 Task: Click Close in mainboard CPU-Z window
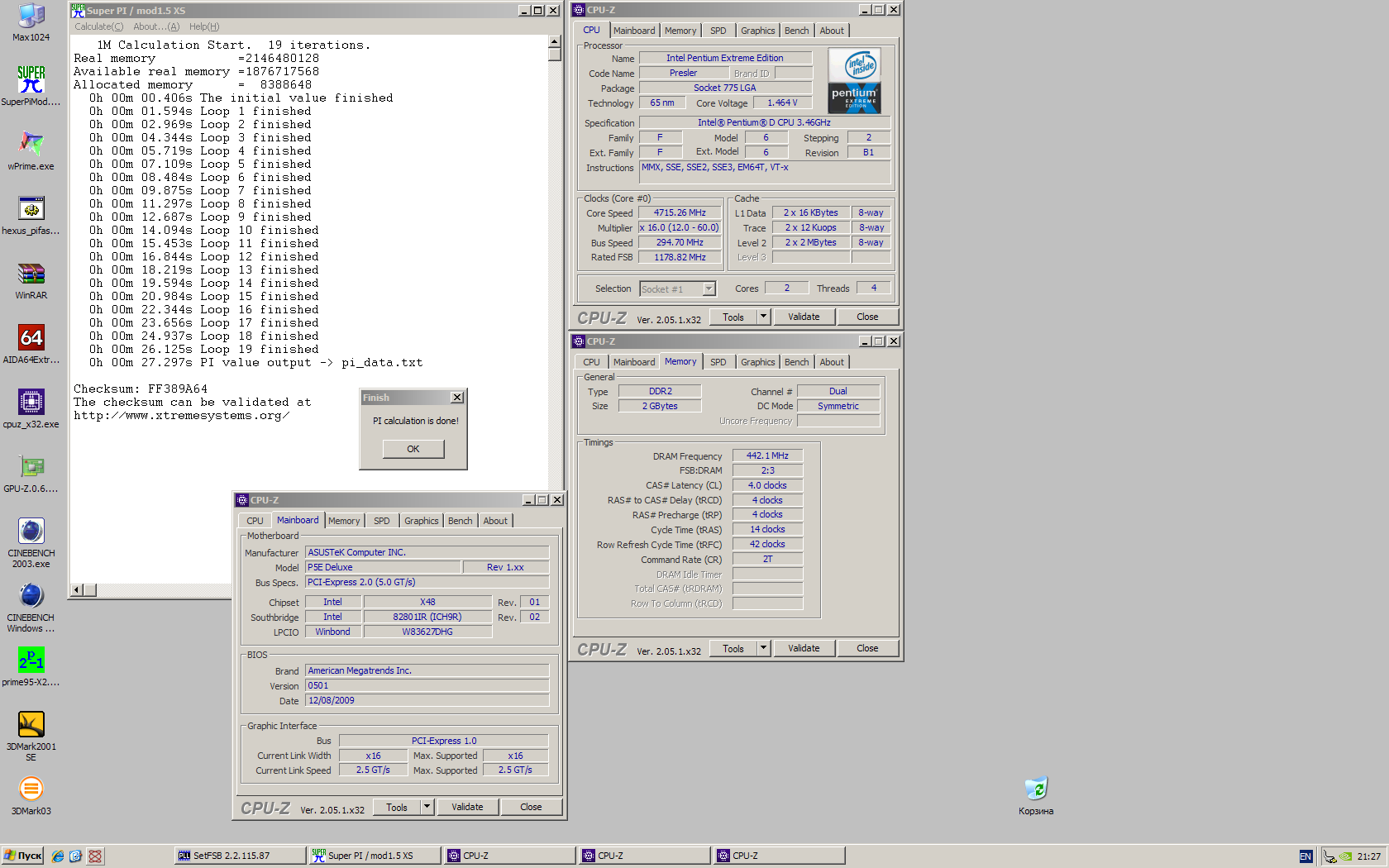coord(531,807)
